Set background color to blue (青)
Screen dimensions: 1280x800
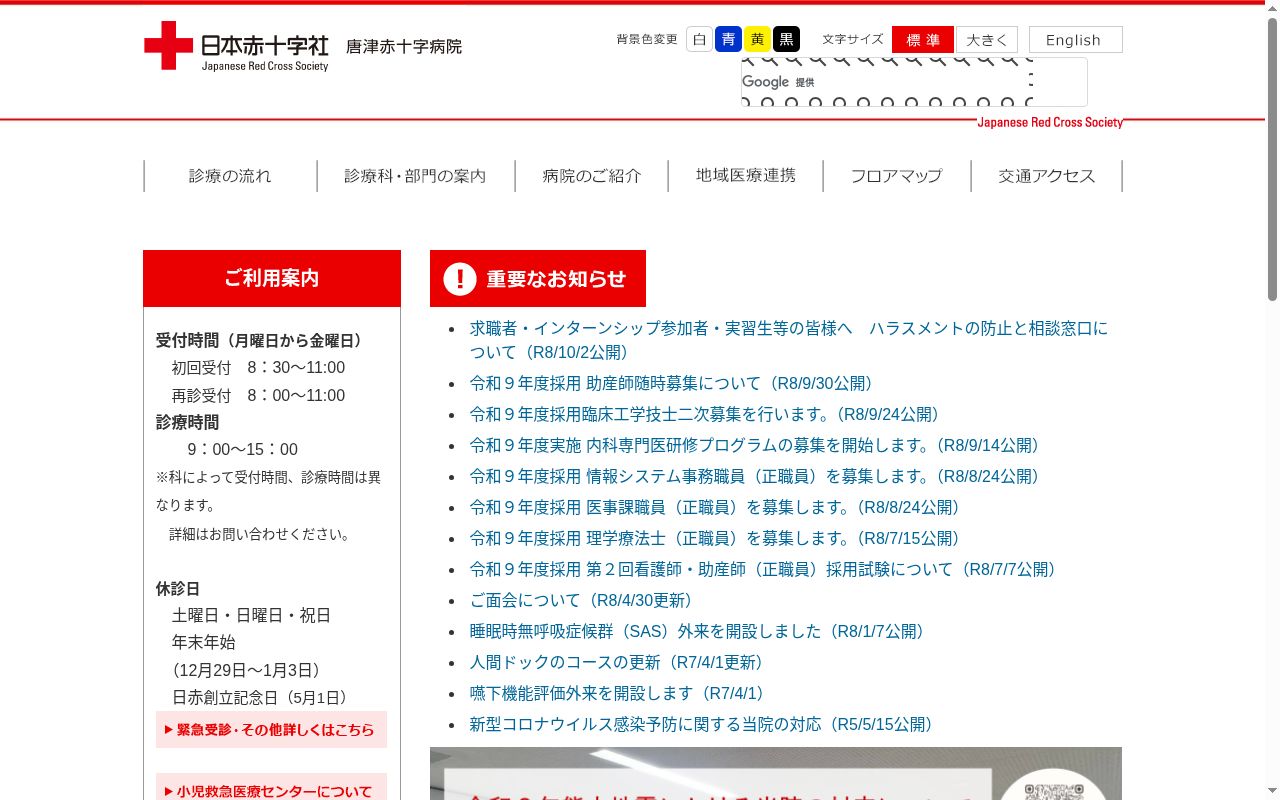(x=728, y=39)
